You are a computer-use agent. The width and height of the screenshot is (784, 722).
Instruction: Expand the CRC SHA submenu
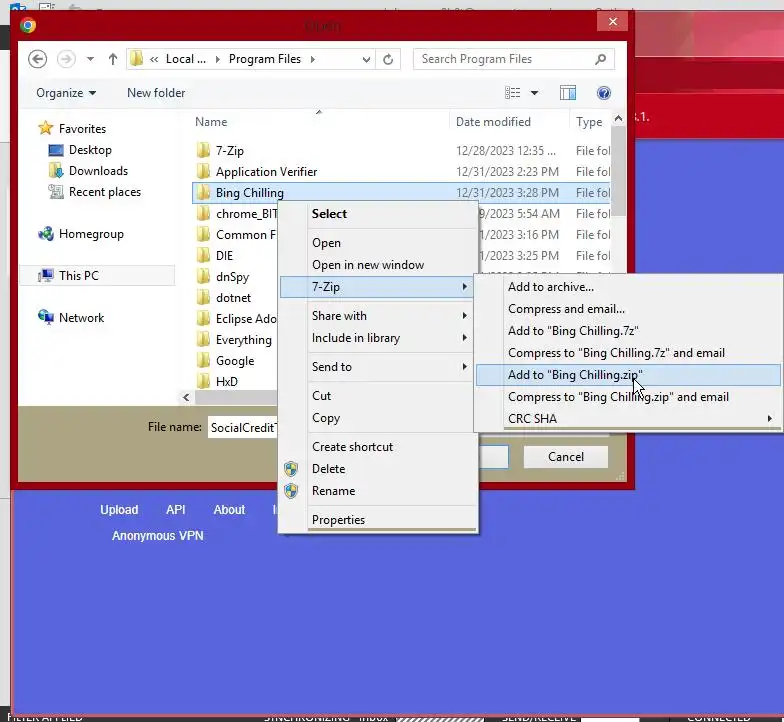tap(628, 419)
